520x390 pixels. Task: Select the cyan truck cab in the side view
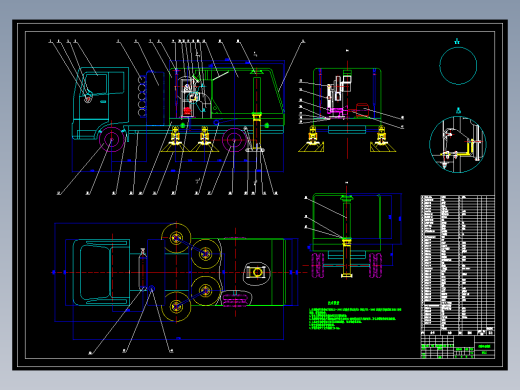(101, 103)
